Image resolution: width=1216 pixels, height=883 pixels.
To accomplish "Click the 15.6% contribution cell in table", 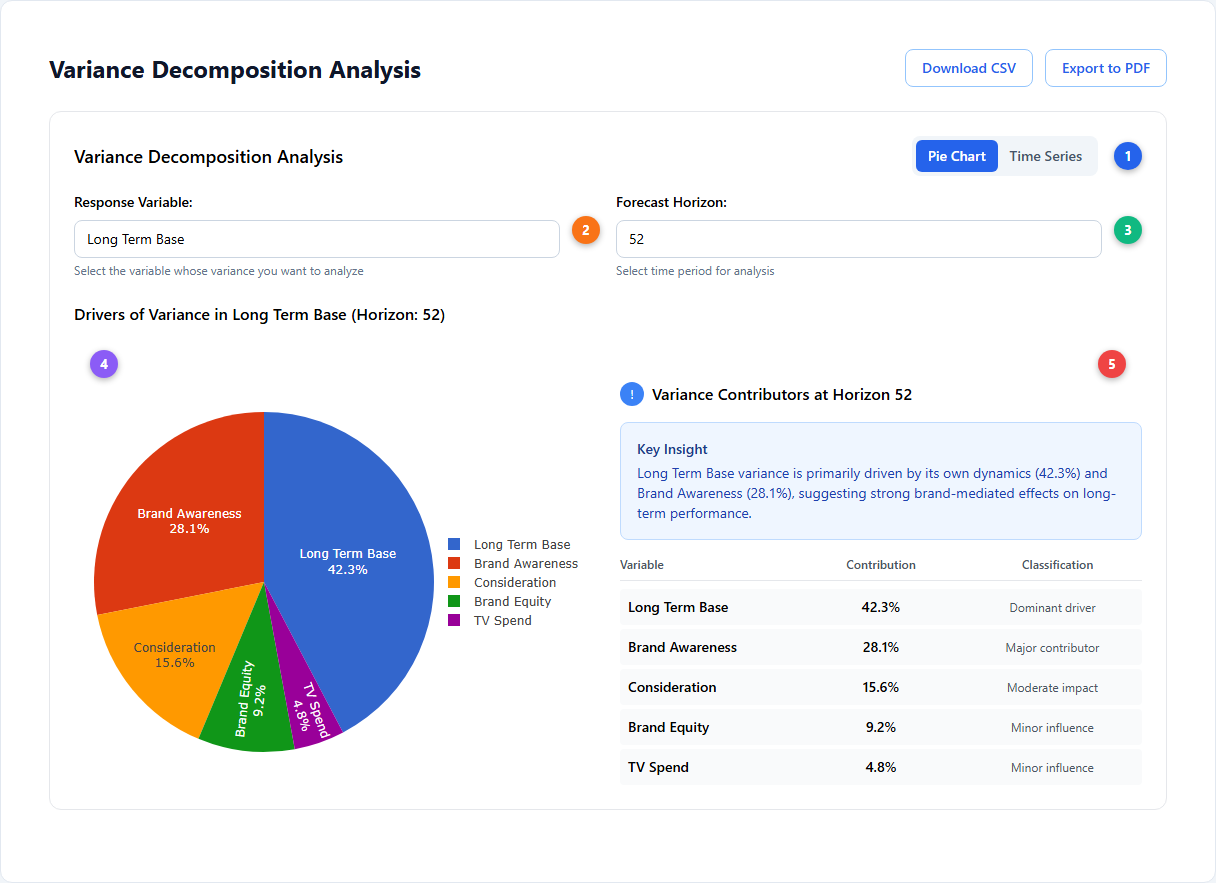I will point(881,687).
